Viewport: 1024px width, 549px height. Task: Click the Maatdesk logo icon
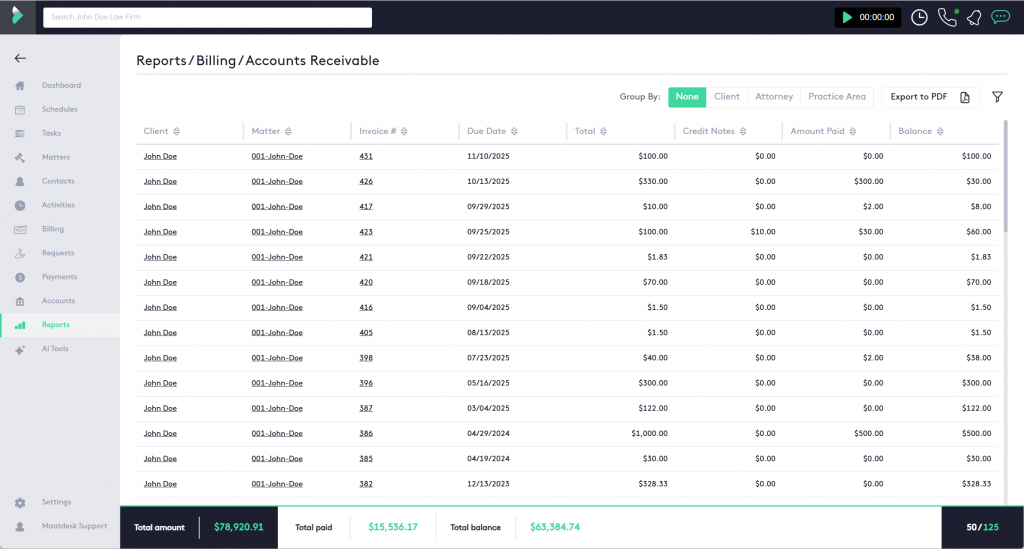[18, 16]
